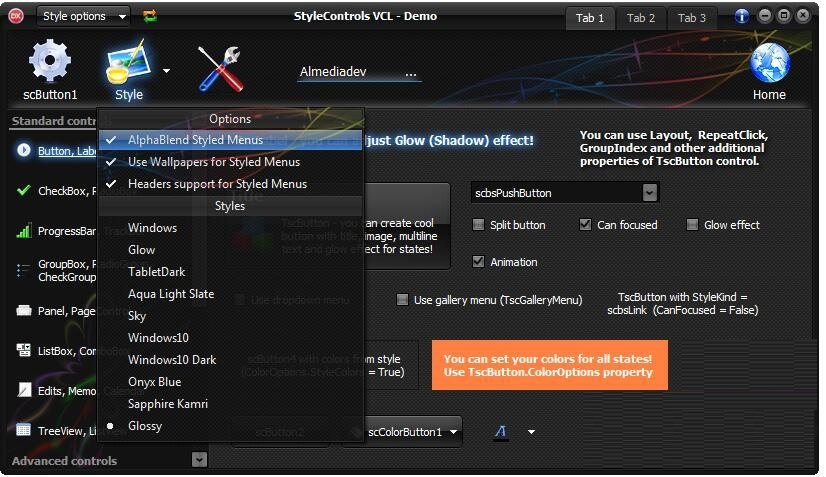The width and height of the screenshot is (826, 477).
Task: Switch to Tab 2
Action: (641, 18)
